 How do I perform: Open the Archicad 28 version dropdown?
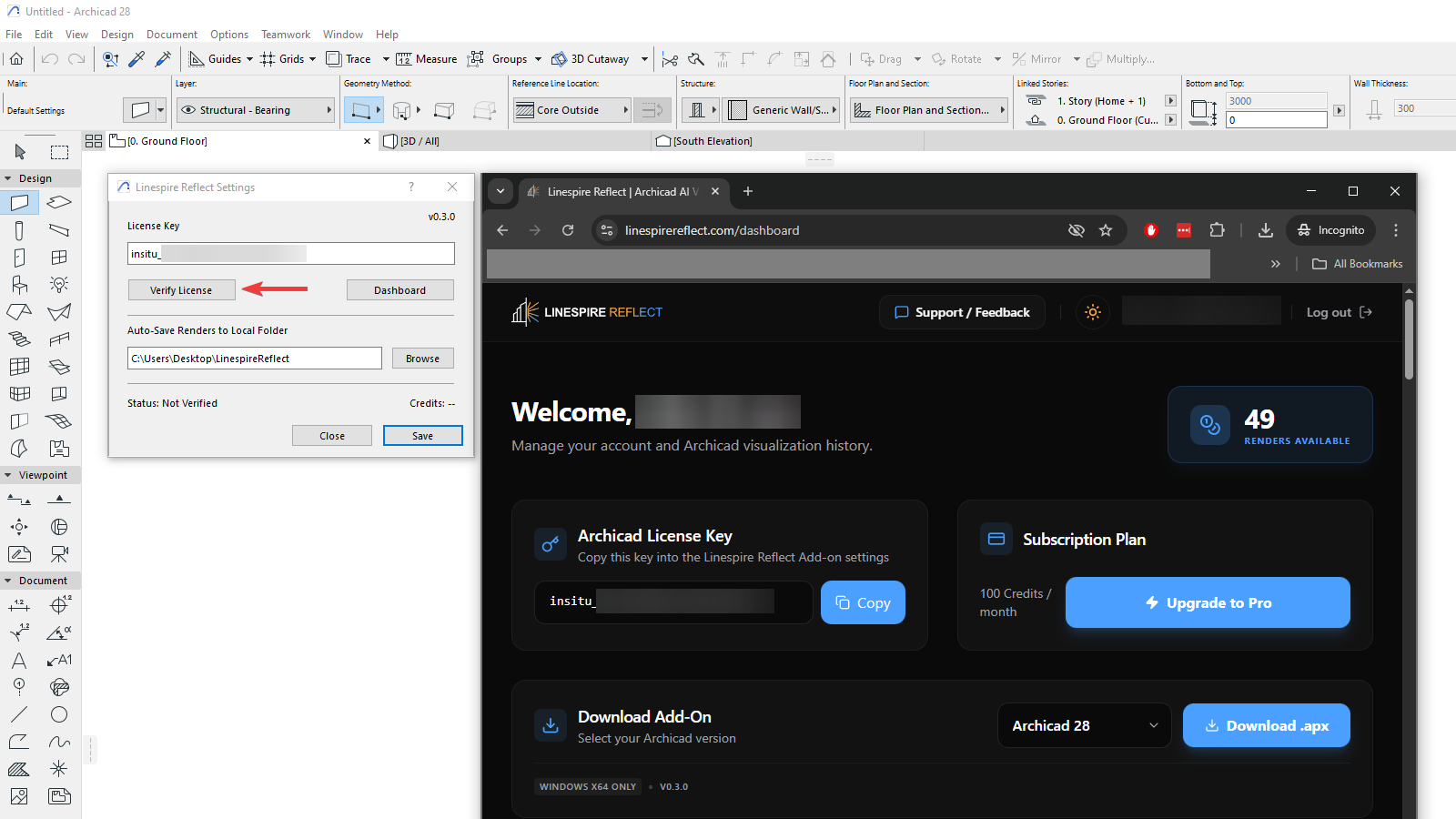click(1084, 725)
